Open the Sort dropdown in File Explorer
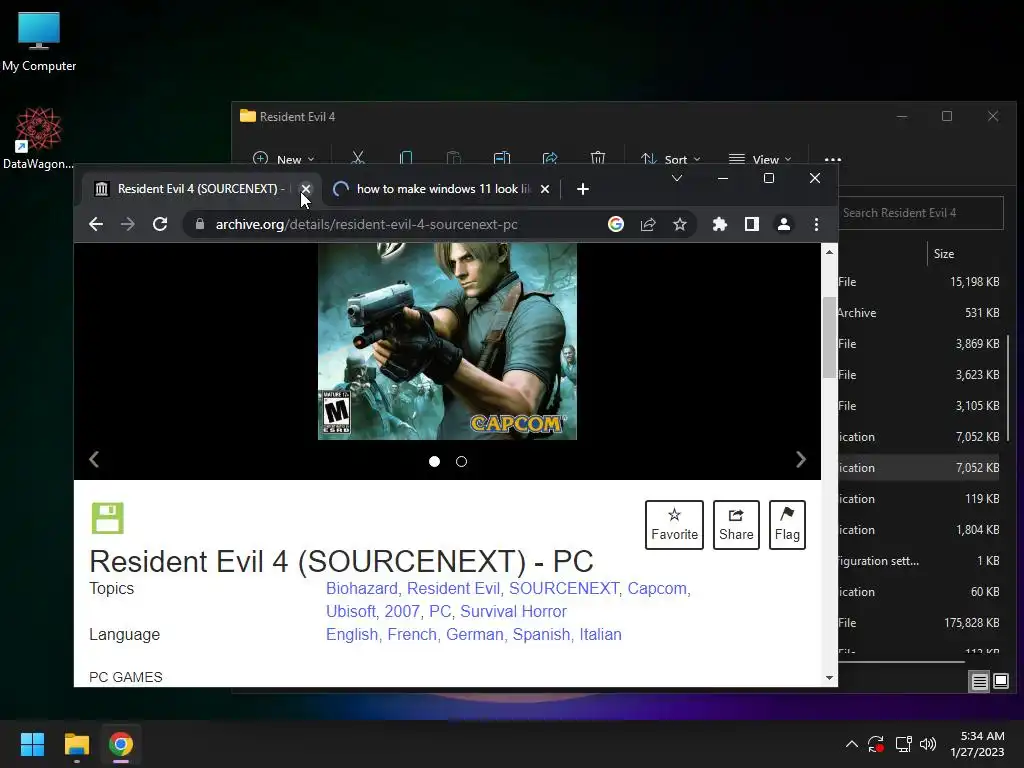Screen dimensions: 1024x768 tap(670, 159)
